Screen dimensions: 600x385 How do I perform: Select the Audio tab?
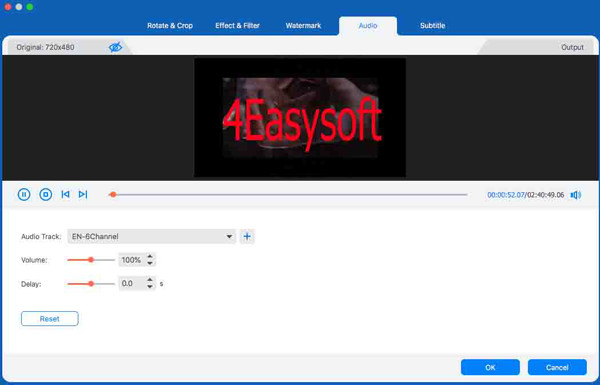(x=368, y=26)
